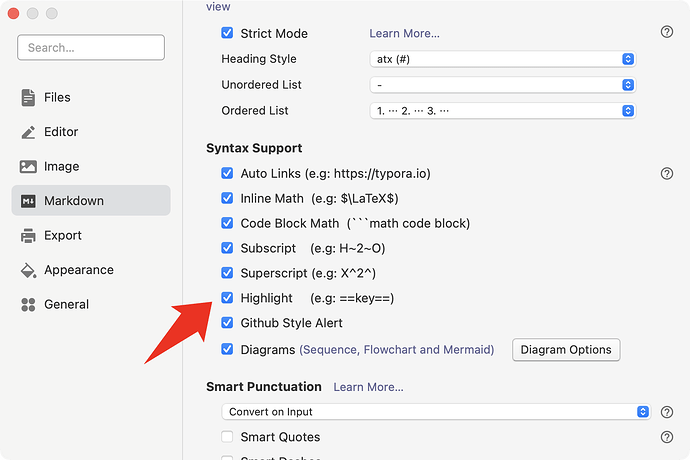Click the Export printer icon
The width and height of the screenshot is (690, 460).
[x=28, y=236]
